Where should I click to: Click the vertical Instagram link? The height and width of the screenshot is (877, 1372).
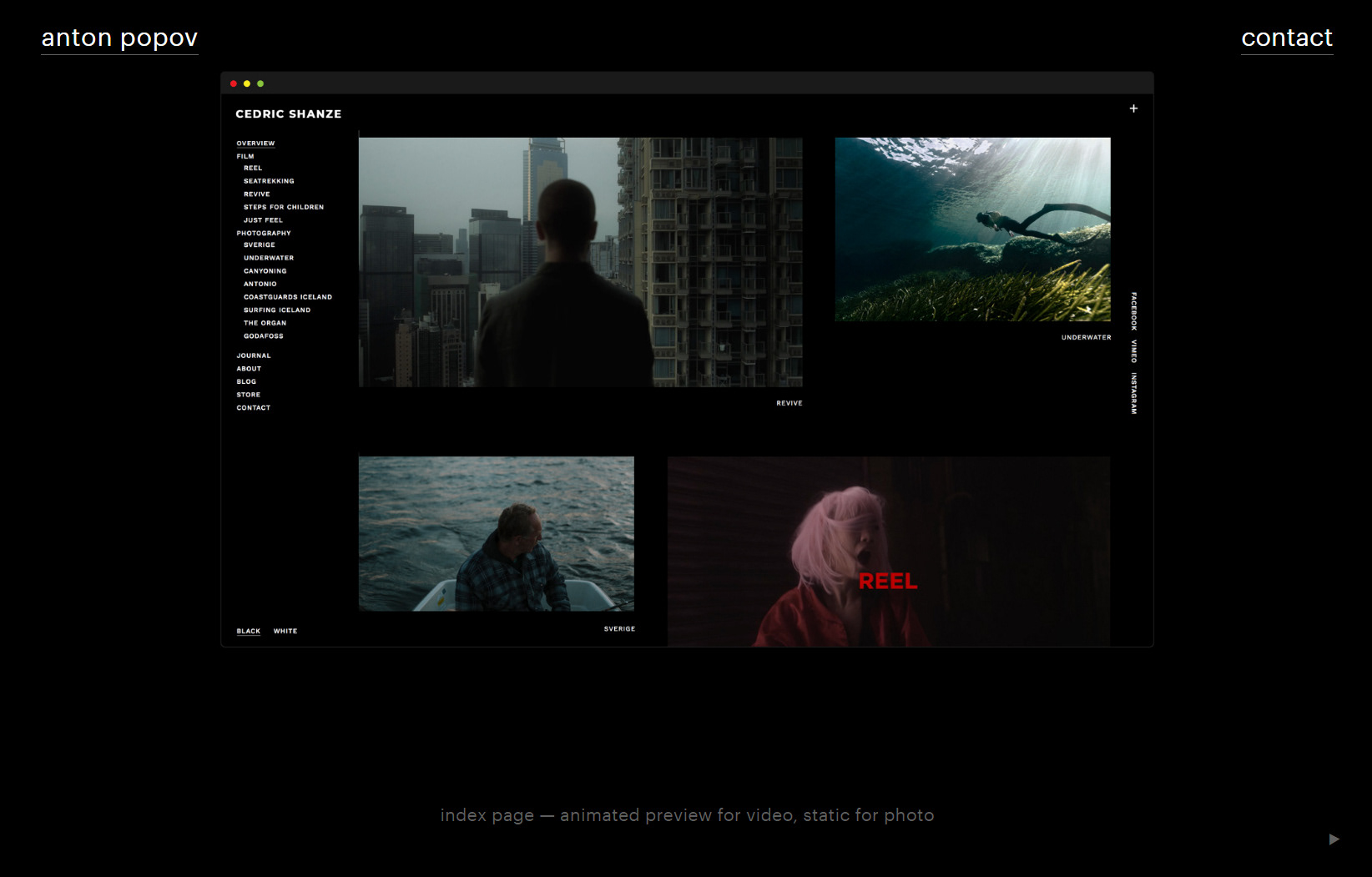(x=1133, y=393)
